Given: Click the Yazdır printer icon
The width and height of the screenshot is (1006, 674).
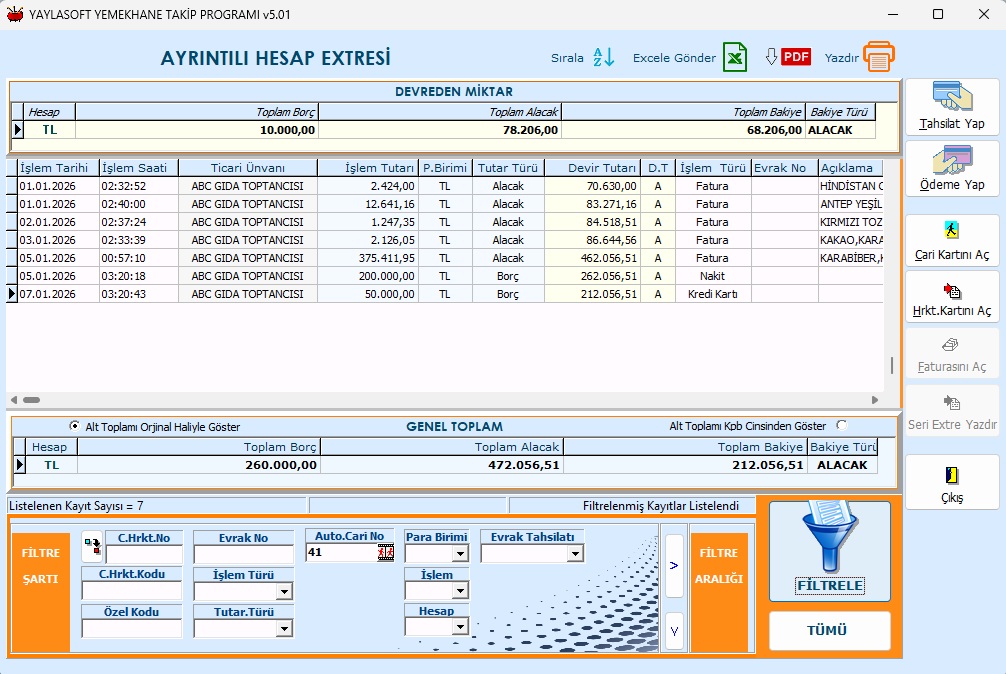Looking at the screenshot, I should [x=879, y=57].
